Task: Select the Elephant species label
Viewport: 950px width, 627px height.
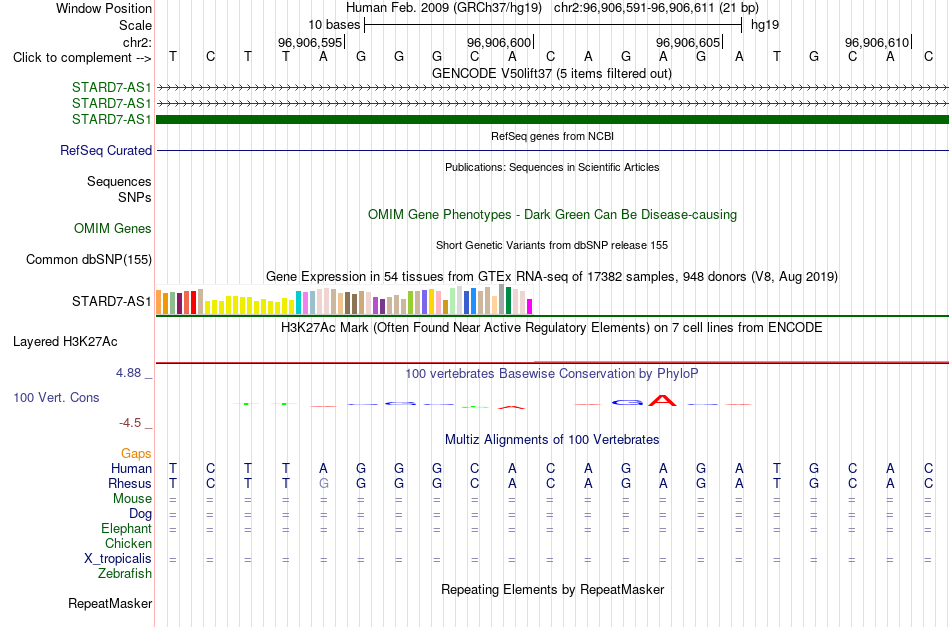Action: (x=126, y=528)
